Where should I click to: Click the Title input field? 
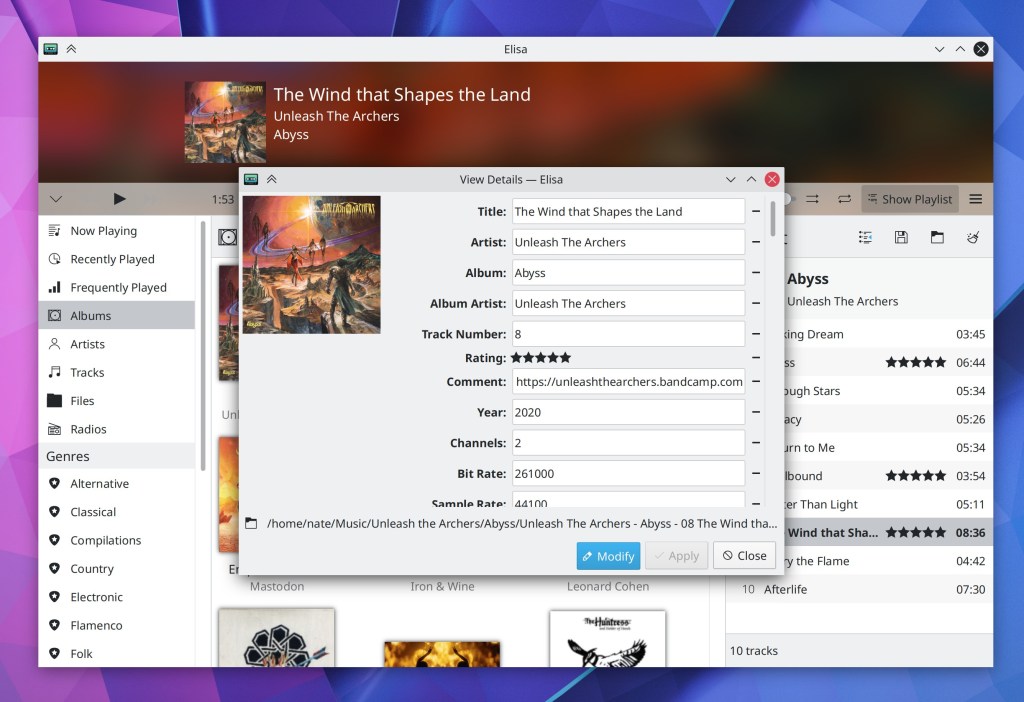coord(628,212)
